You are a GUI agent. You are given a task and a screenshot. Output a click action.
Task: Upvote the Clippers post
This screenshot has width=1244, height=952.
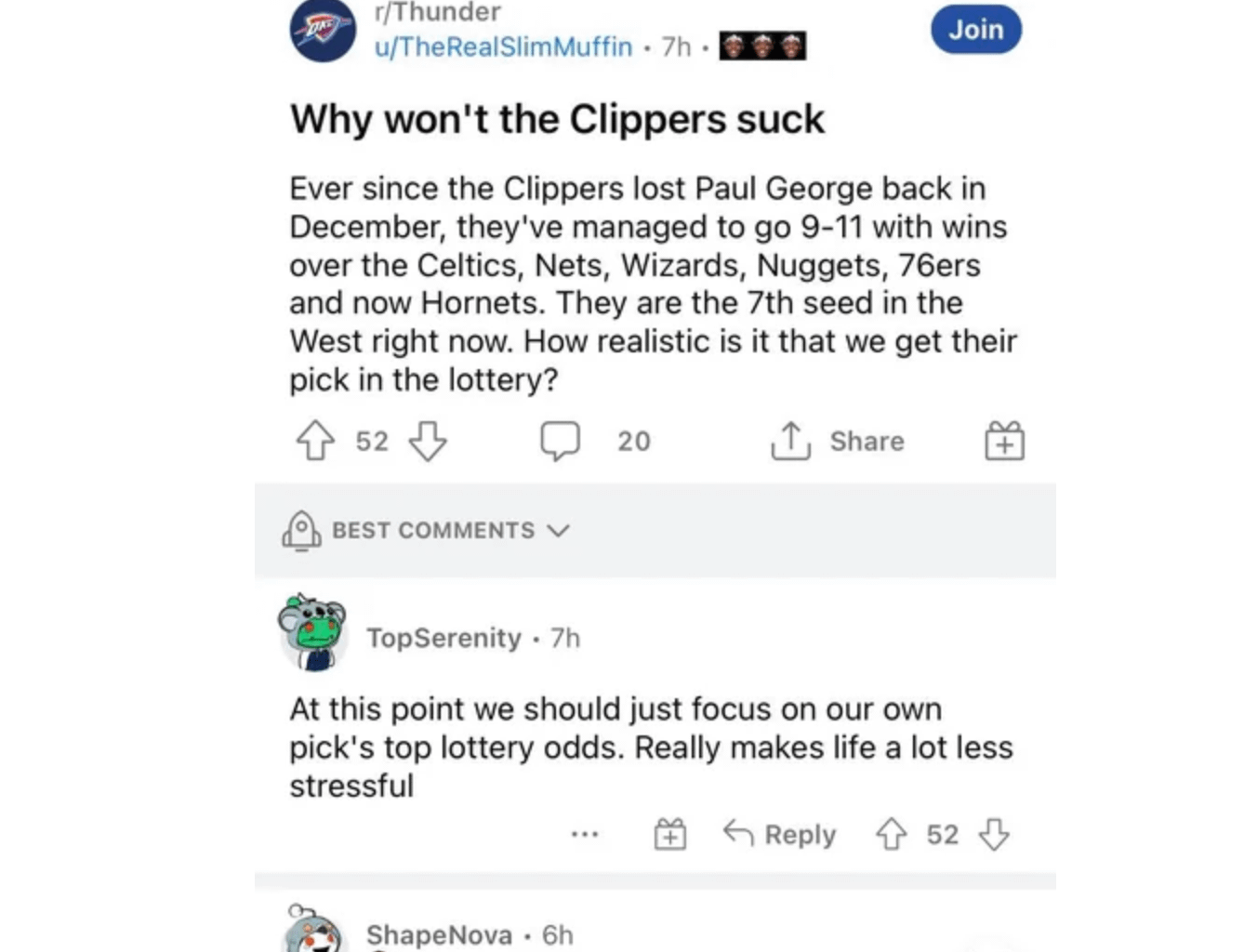(316, 441)
